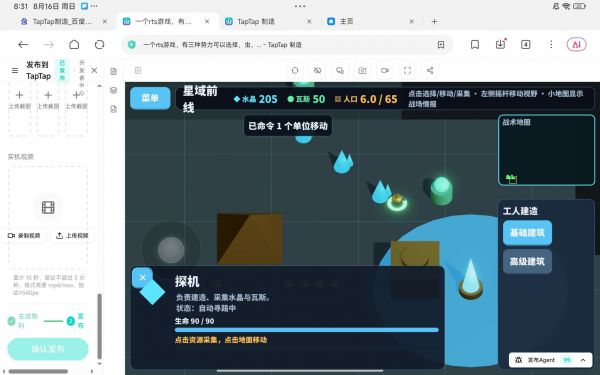The width and height of the screenshot is (600, 375).
Task: Open the browser home page icon
Action: (x=74, y=45)
